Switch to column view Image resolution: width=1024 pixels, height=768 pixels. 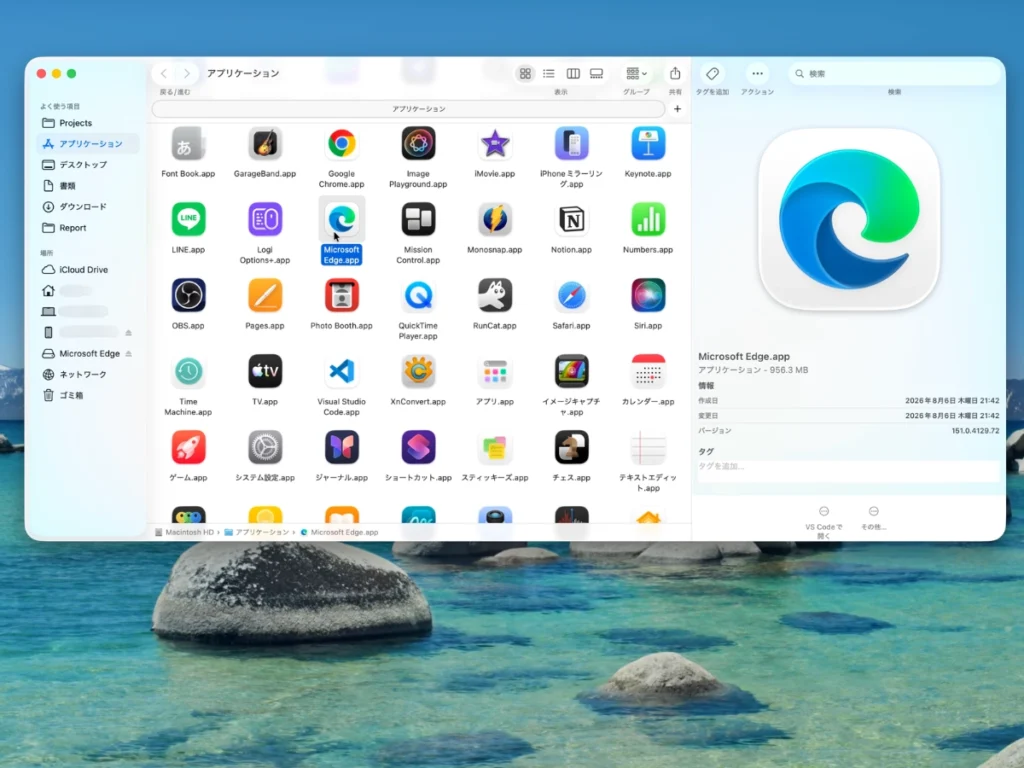(573, 74)
